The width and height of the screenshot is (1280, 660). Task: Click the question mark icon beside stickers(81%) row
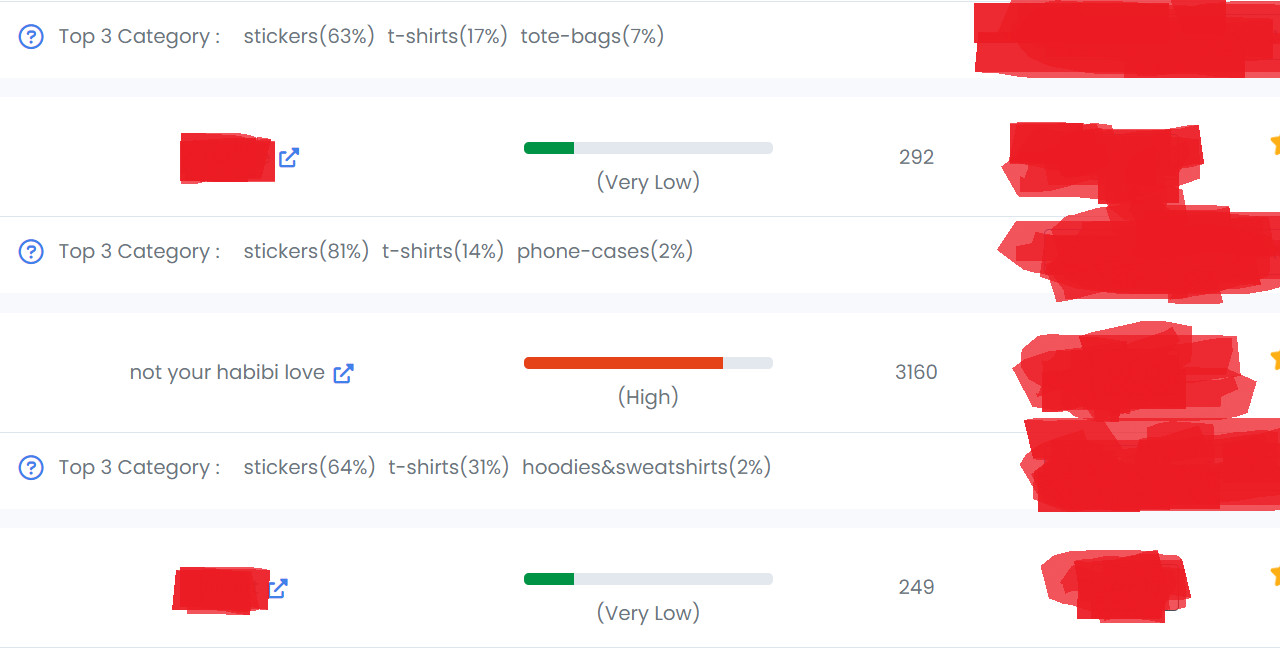(32, 252)
